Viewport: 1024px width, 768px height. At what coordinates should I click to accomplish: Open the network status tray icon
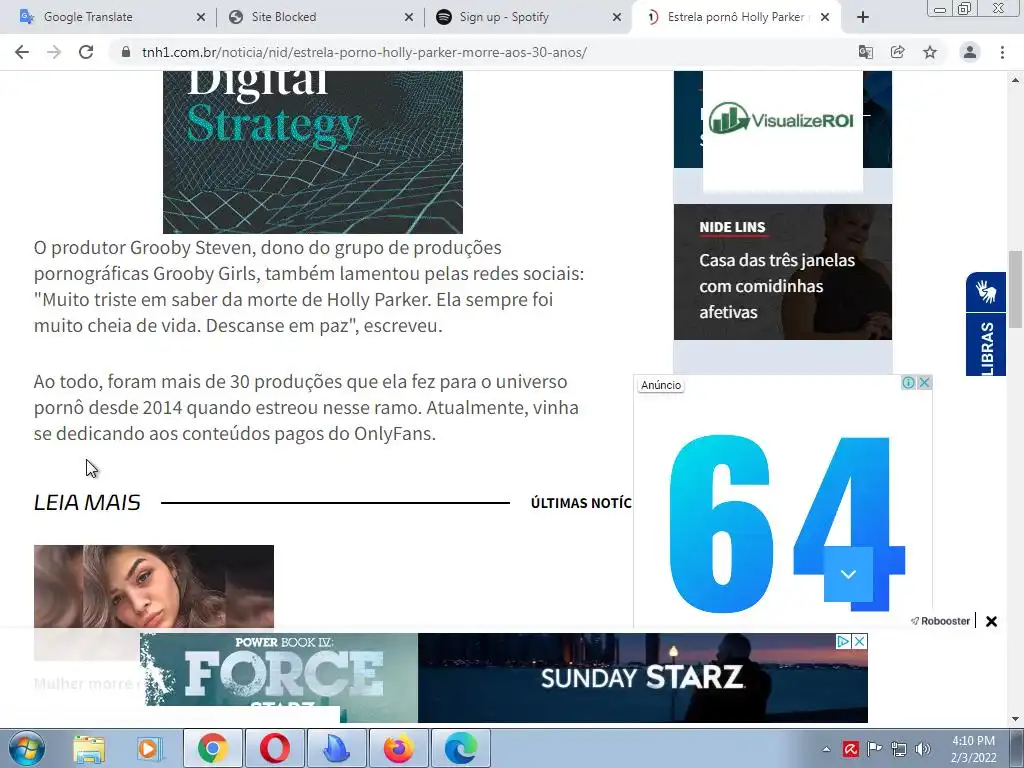click(x=899, y=749)
